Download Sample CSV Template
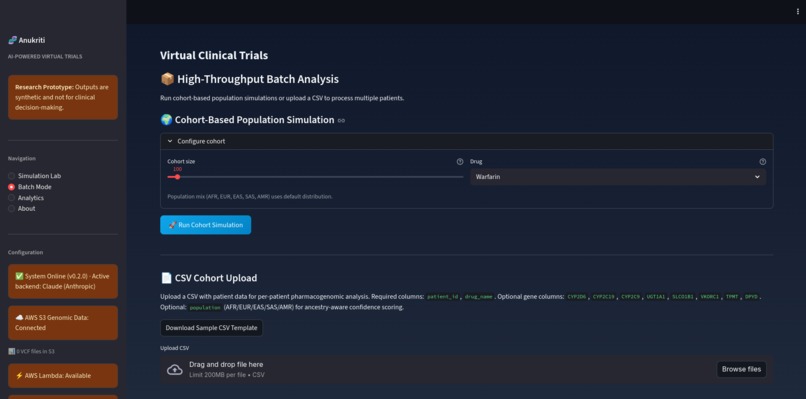This screenshot has width=806, height=399. (211, 328)
